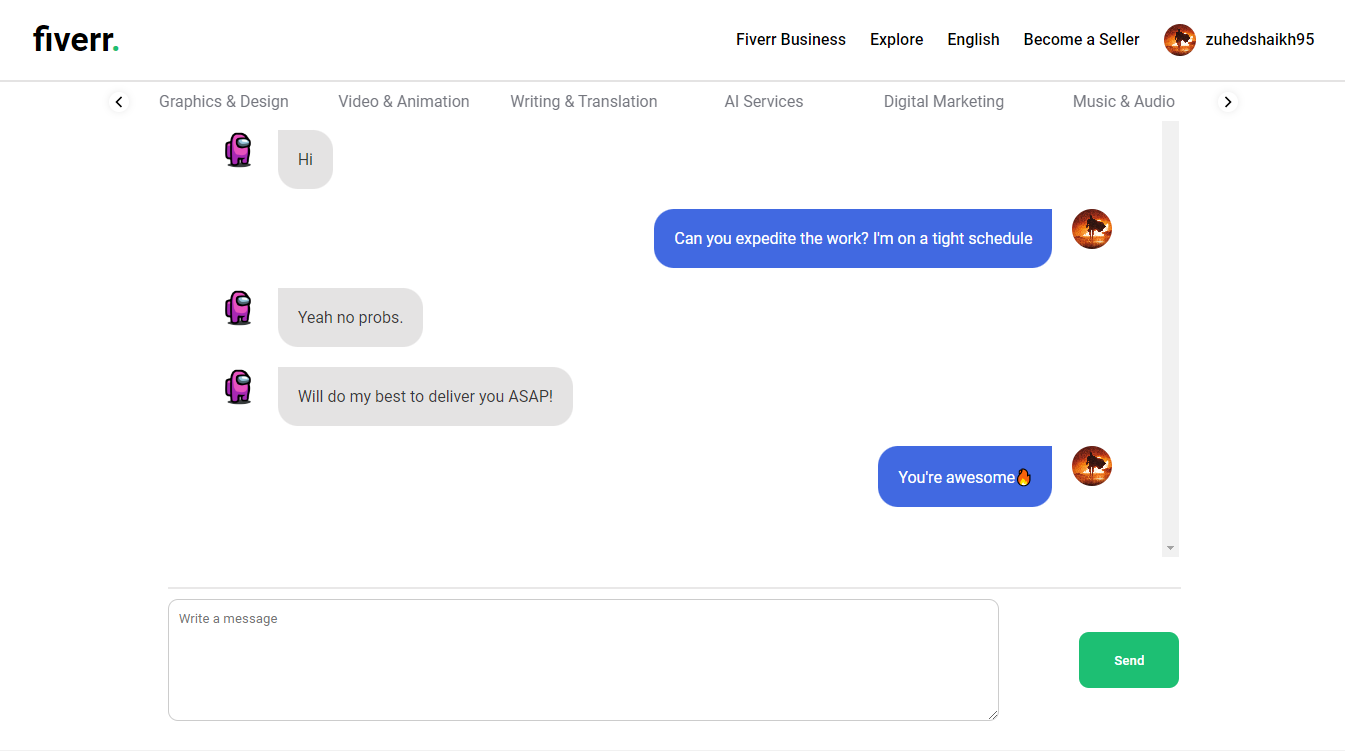Viewport: 1345px width, 751px height.
Task: Click pink crewmate avatar next to Yeah no probs
Action: (239, 307)
